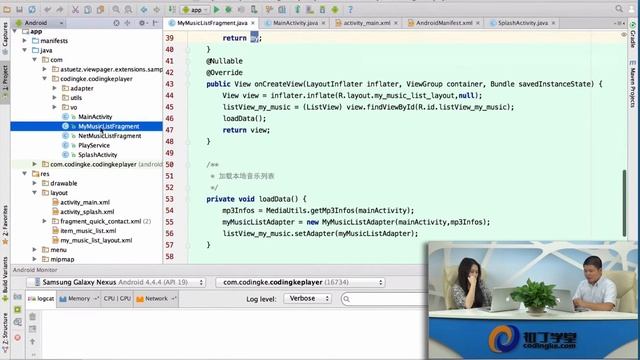Navigate forward with the right arrow icon
Screen dimensions: 640x360
pyautogui.click(x=156, y=9)
